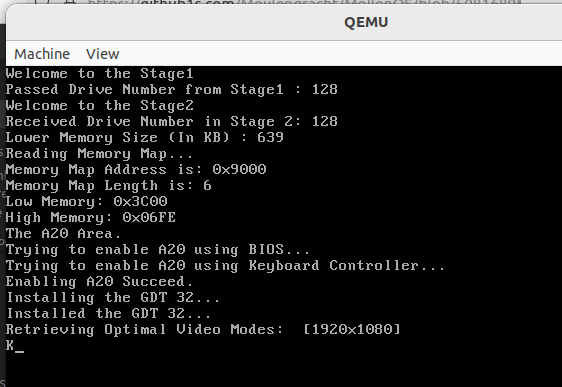Click the '[1920x1080]' video mode text

pos(352,329)
